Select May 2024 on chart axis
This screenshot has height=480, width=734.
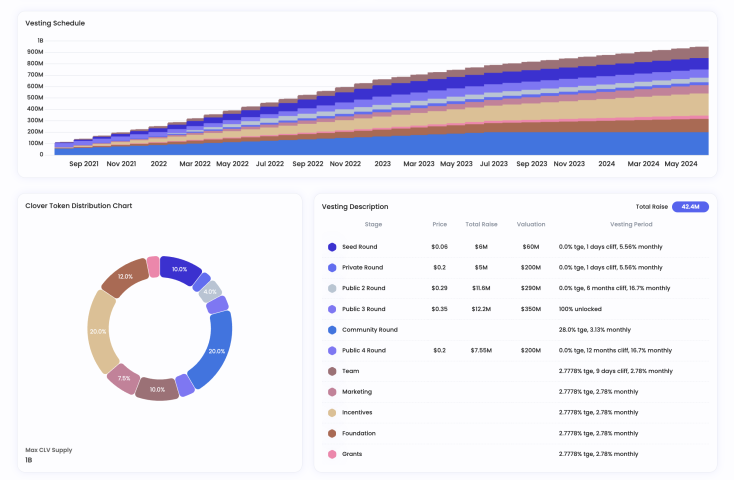coord(681,163)
